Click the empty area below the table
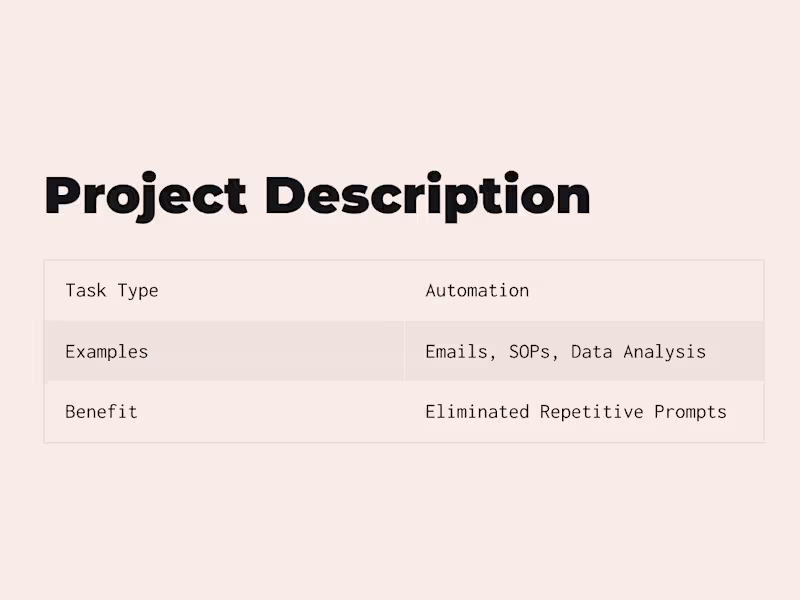Screen dimensions: 800x600 (x=400, y=520)
